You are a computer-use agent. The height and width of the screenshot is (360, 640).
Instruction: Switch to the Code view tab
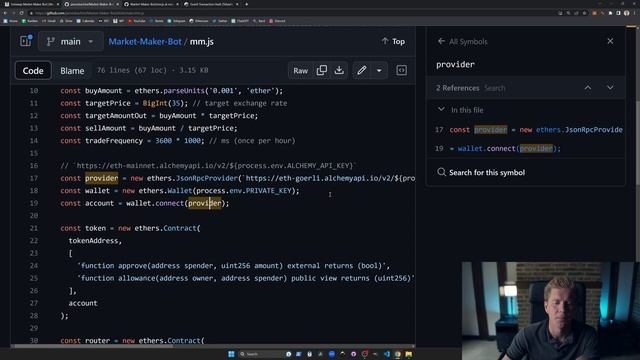point(33,71)
